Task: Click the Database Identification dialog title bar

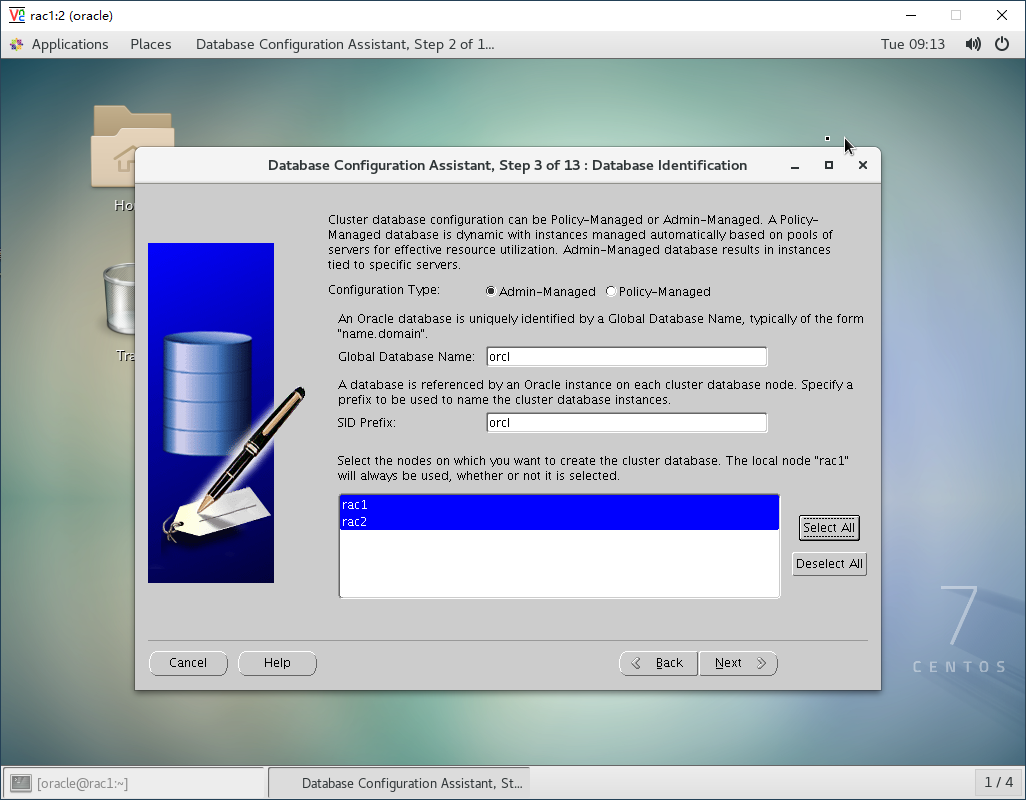Action: coord(507,165)
